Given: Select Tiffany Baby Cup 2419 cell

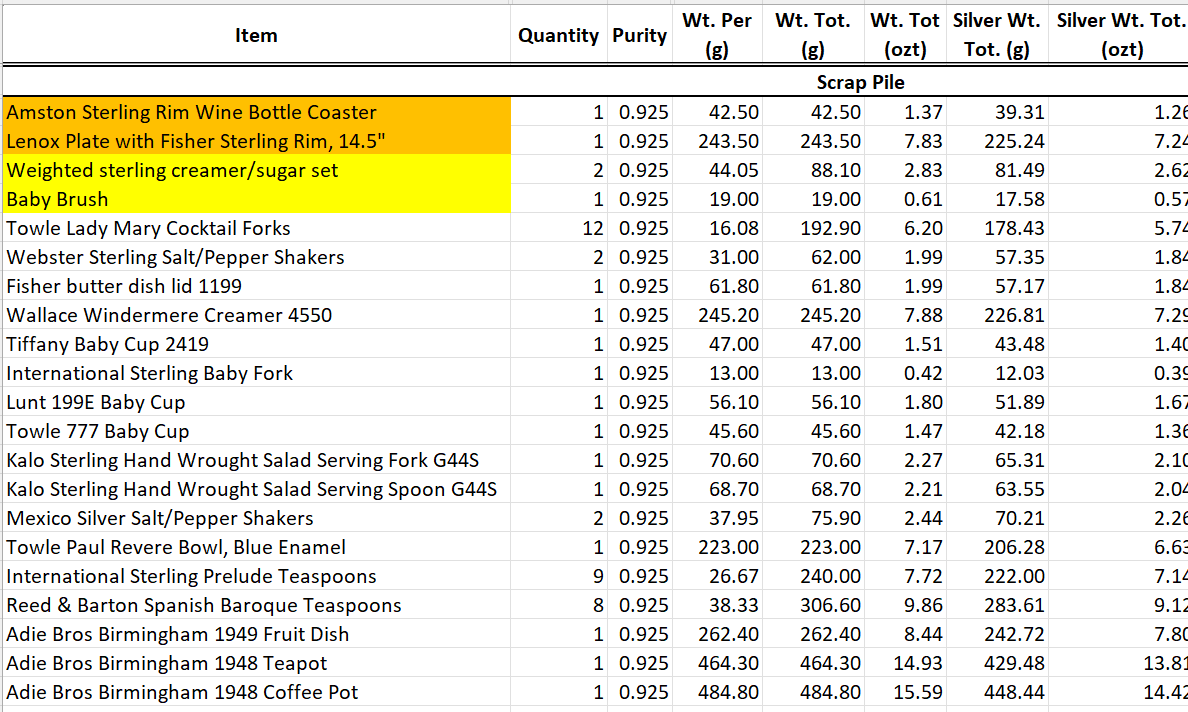Looking at the screenshot, I should (x=257, y=344).
